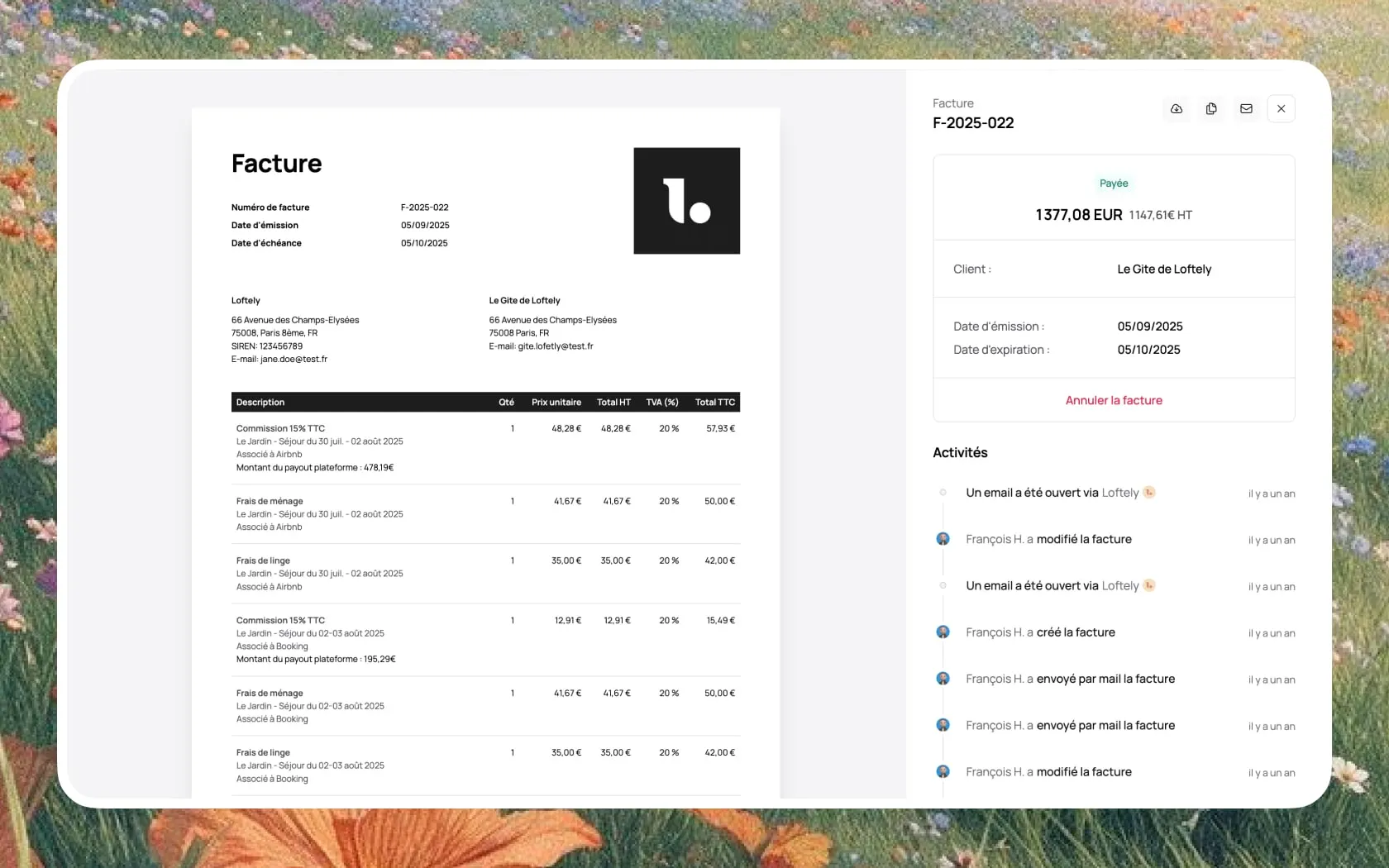Screen dimensions: 1389x868
Task: Duplicate the invoice using the copy icon
Action: click(1211, 109)
